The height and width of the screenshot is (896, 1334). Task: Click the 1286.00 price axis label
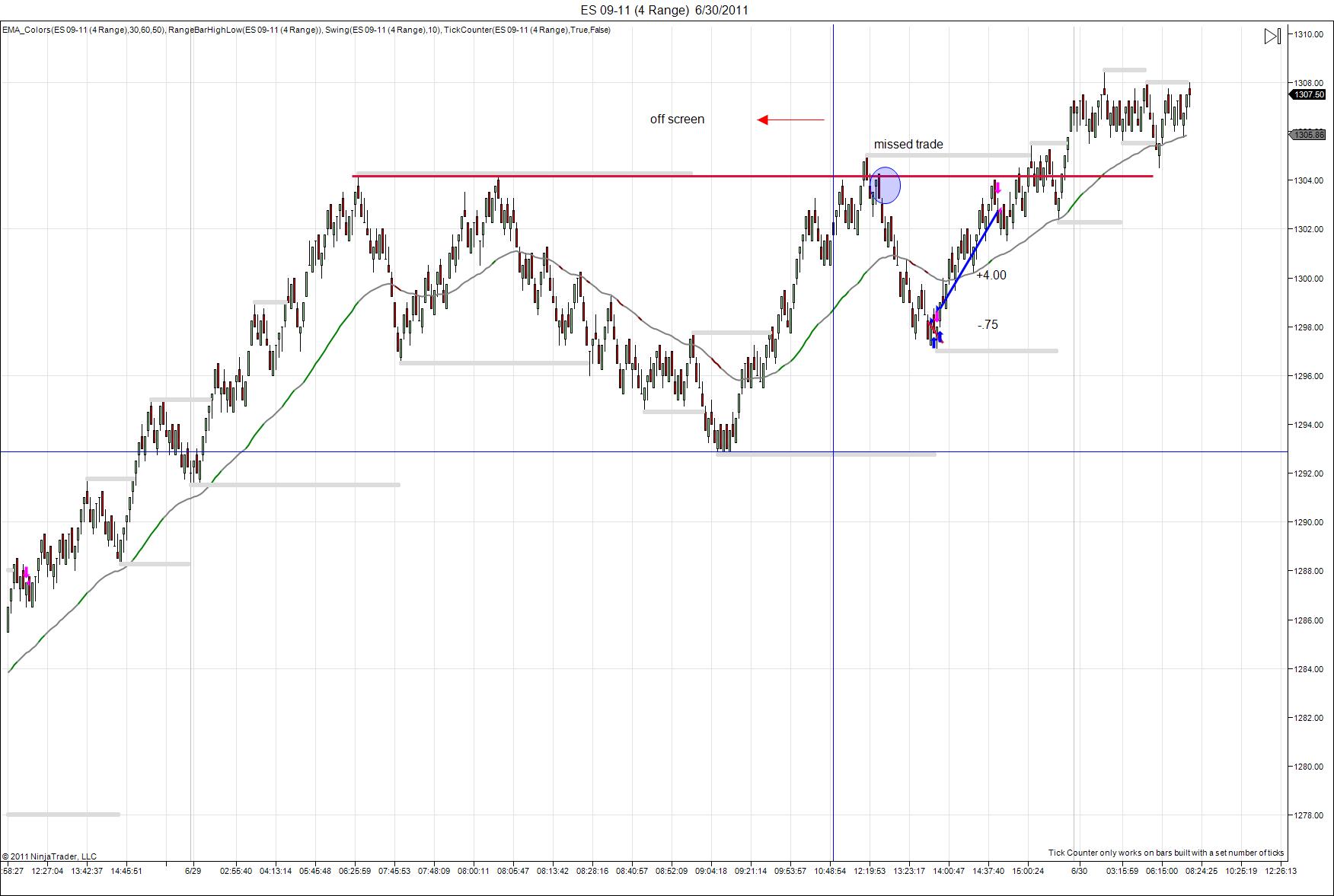click(x=1308, y=620)
